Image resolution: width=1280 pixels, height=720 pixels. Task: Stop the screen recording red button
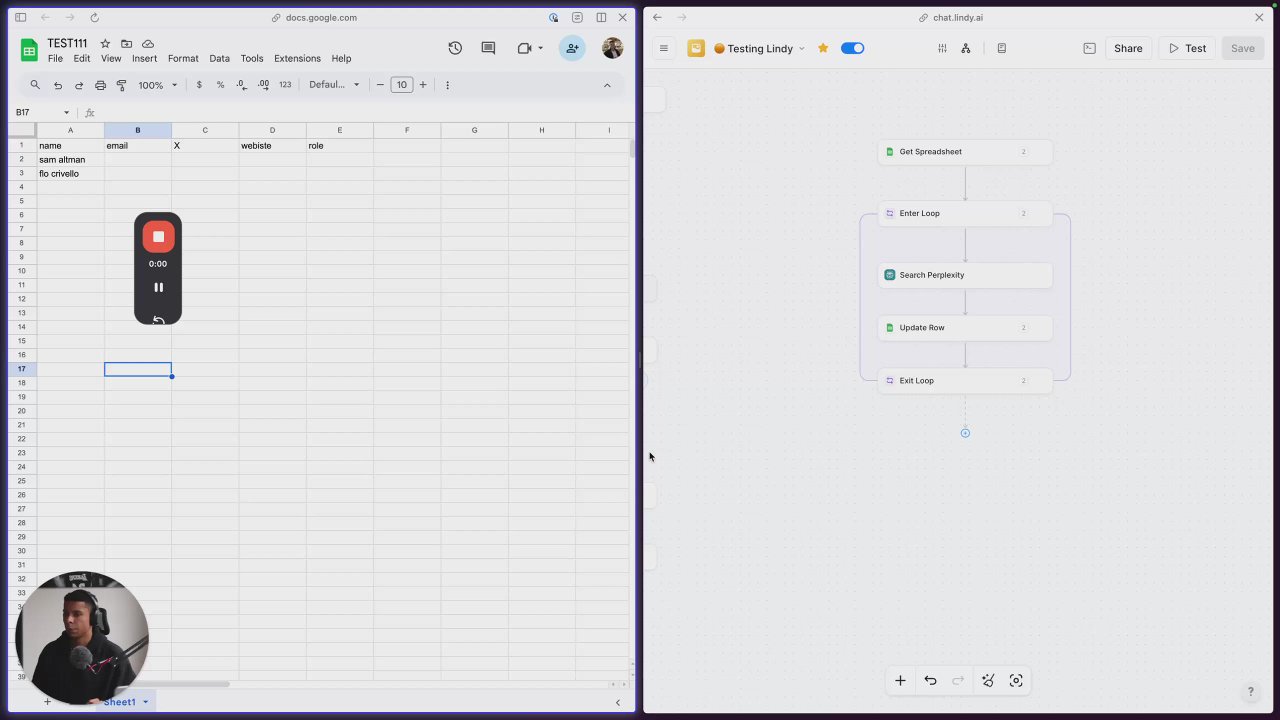point(158,237)
